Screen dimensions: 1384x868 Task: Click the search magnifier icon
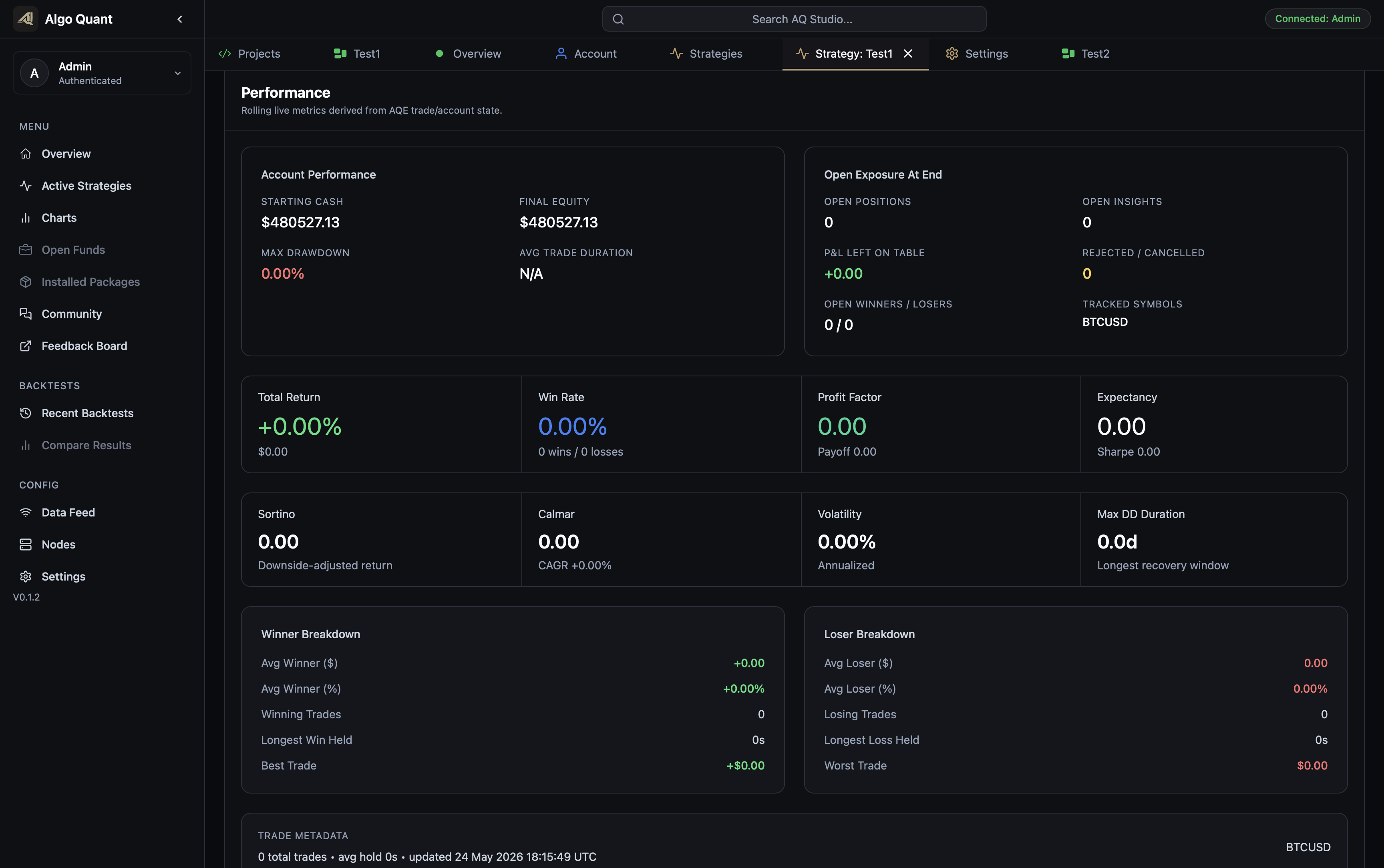(618, 19)
